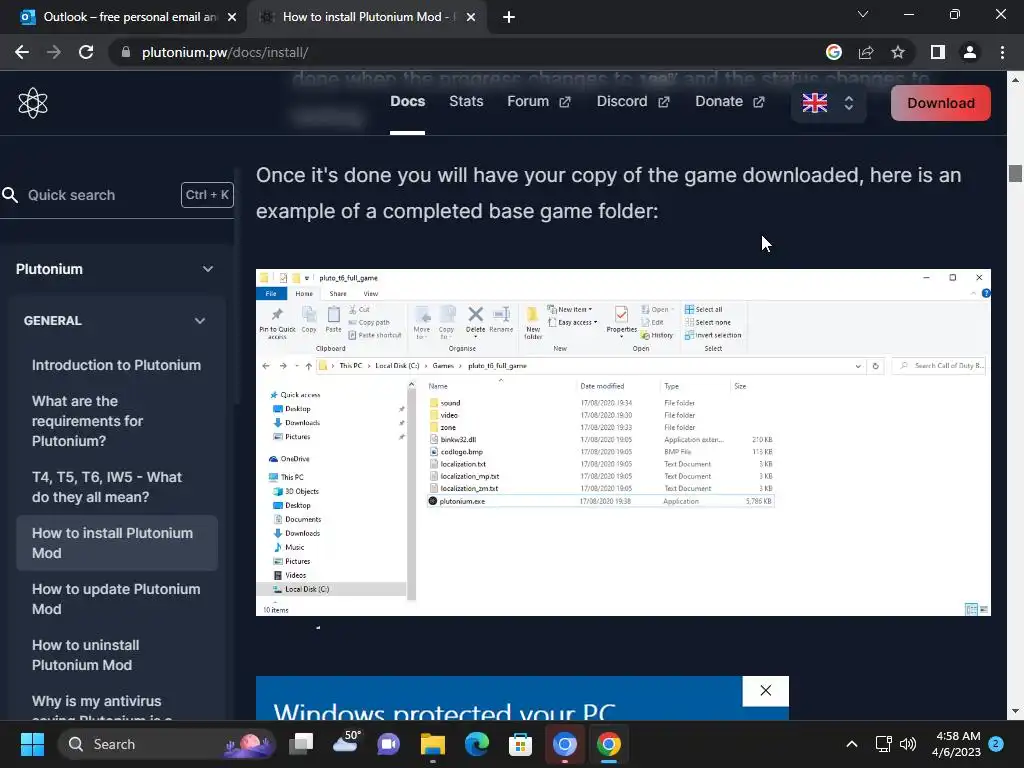The height and width of the screenshot is (768, 1024).
Task: Open the weather widget on taskbar
Action: (x=345, y=743)
